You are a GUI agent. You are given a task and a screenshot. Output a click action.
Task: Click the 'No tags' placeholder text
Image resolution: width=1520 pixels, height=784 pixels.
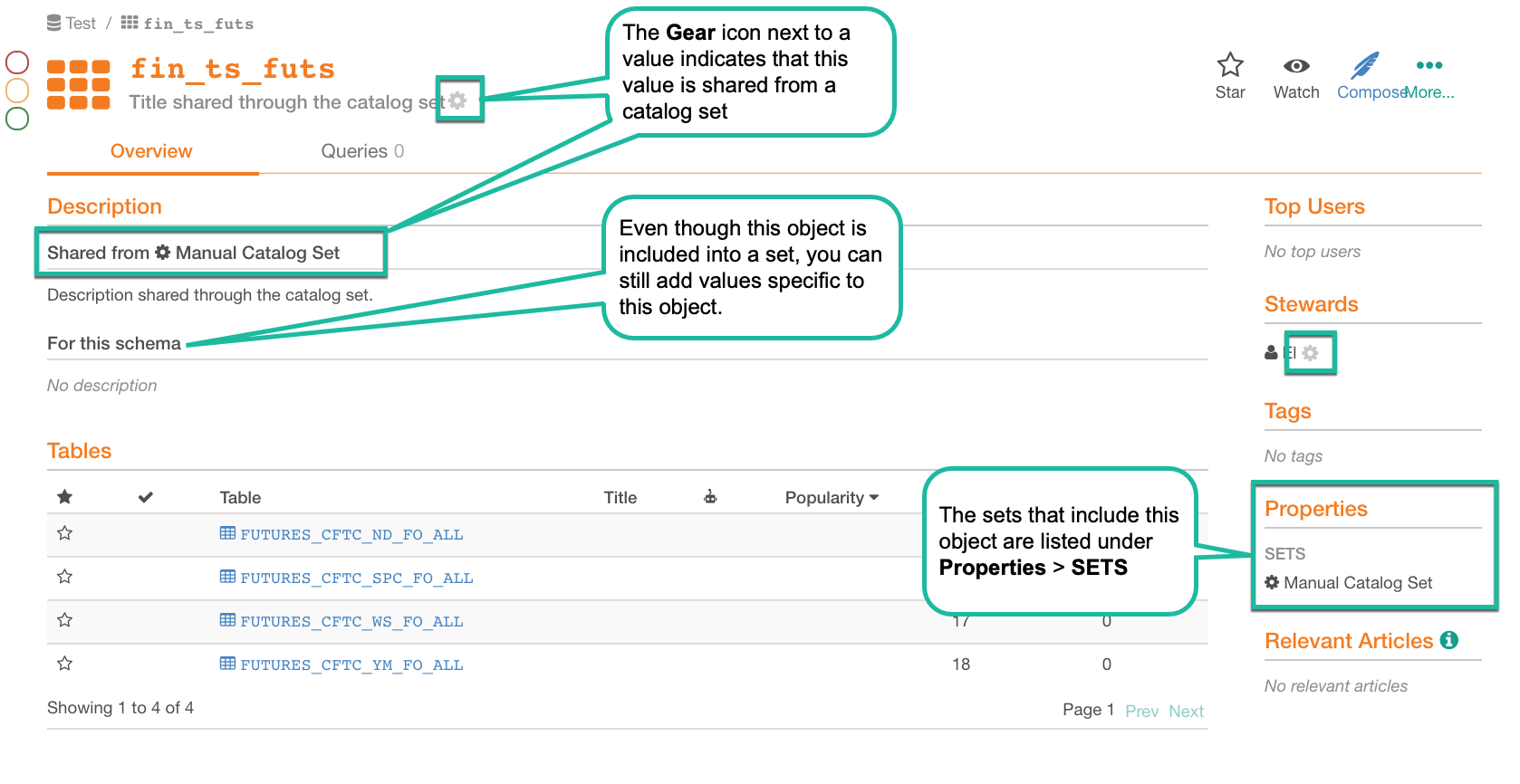point(1294,456)
